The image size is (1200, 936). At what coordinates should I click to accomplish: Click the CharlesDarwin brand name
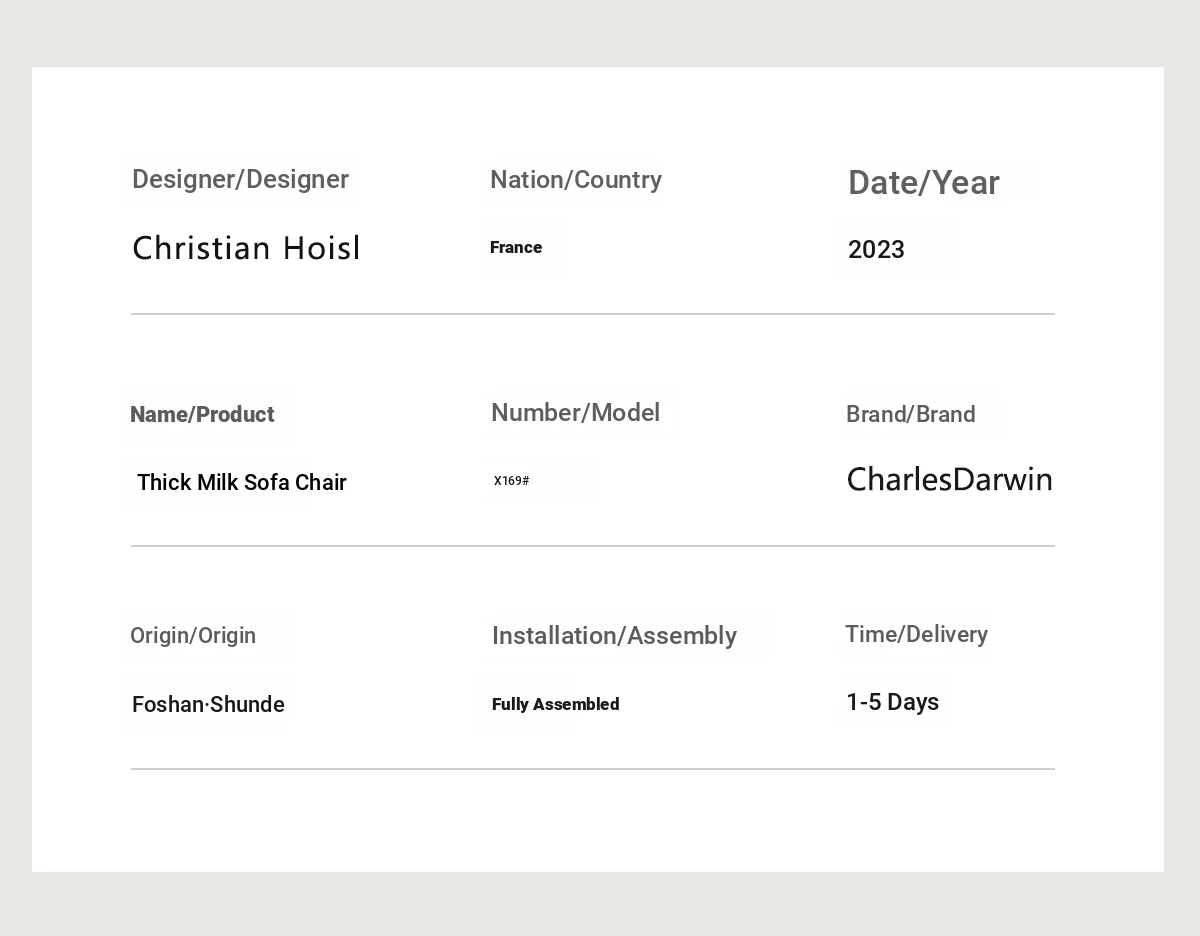949,480
